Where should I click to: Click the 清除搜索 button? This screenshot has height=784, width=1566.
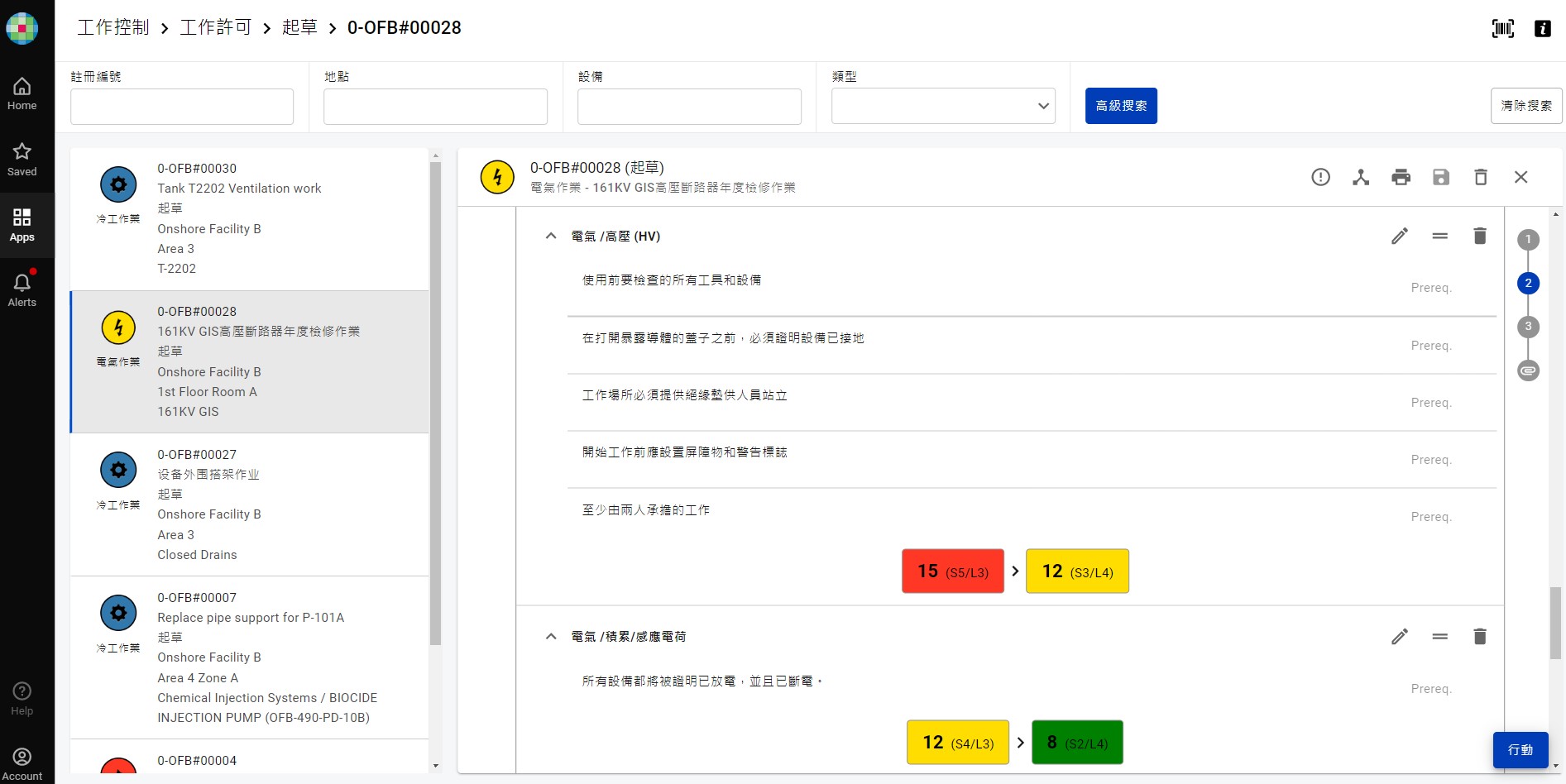pos(1526,106)
